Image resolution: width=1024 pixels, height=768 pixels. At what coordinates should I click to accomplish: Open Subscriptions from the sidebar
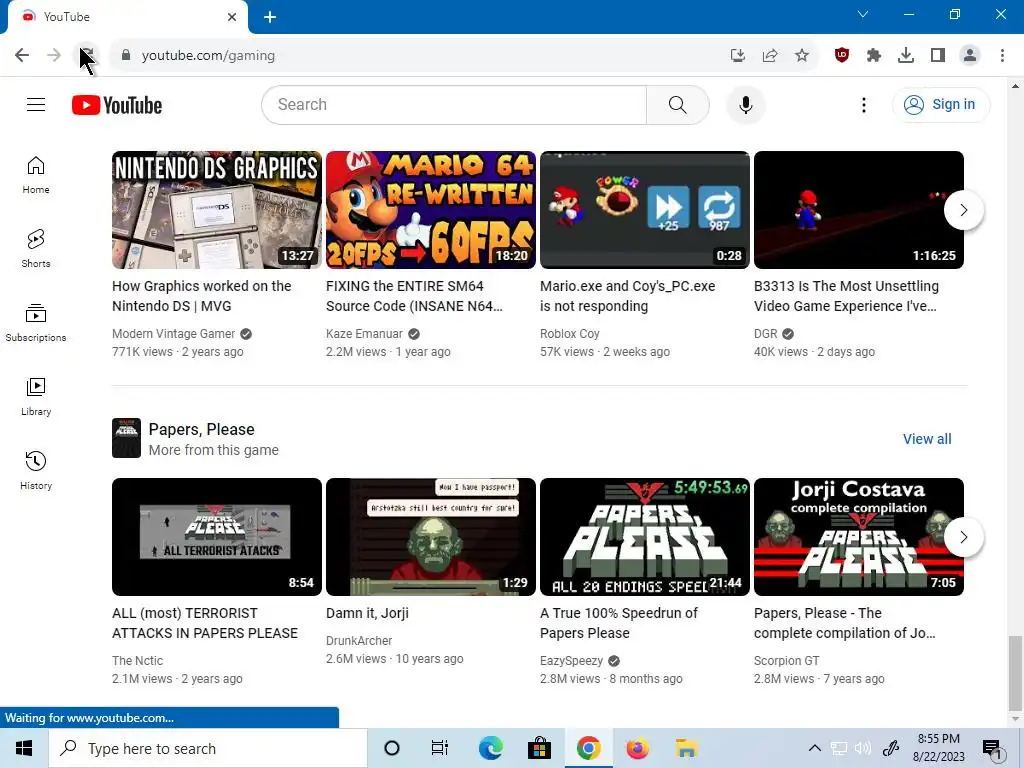pos(36,323)
